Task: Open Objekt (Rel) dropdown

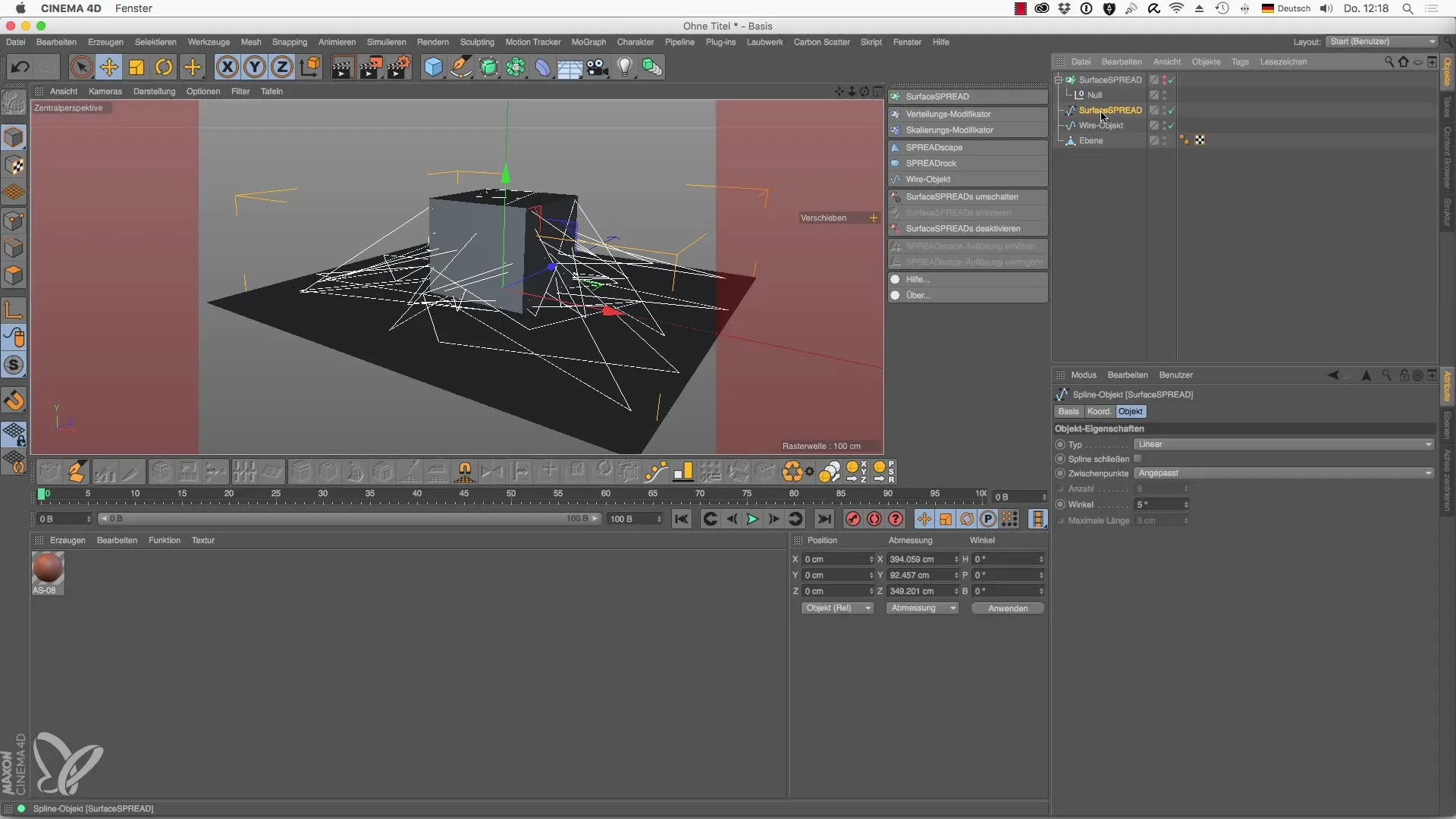Action: (837, 608)
